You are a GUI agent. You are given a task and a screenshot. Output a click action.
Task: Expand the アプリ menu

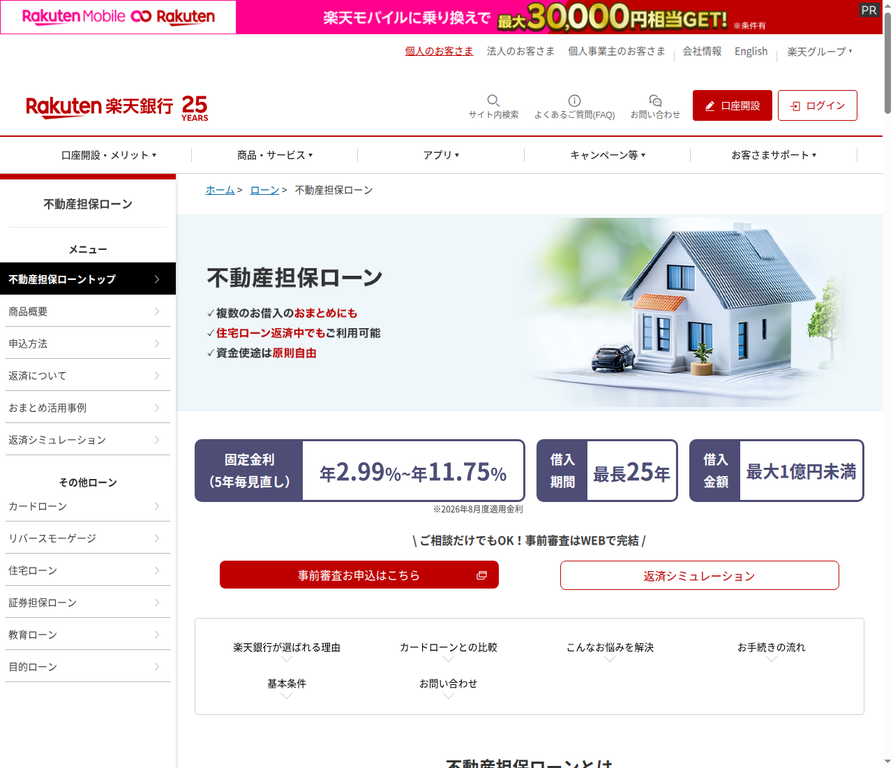(441, 155)
